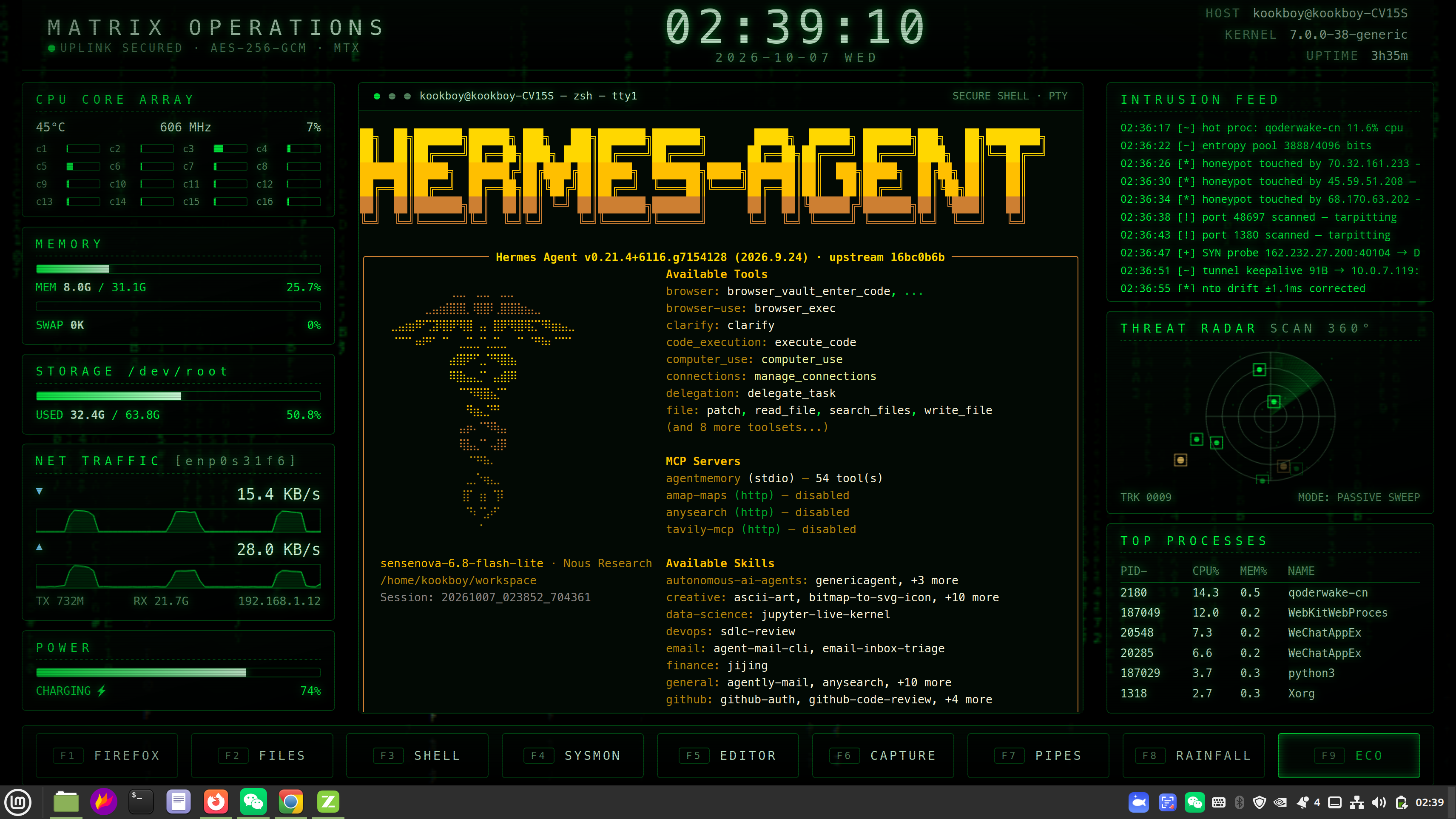The image size is (1456, 819).
Task: Open the on-screen keyboard tray icon
Action: (x=1219, y=802)
